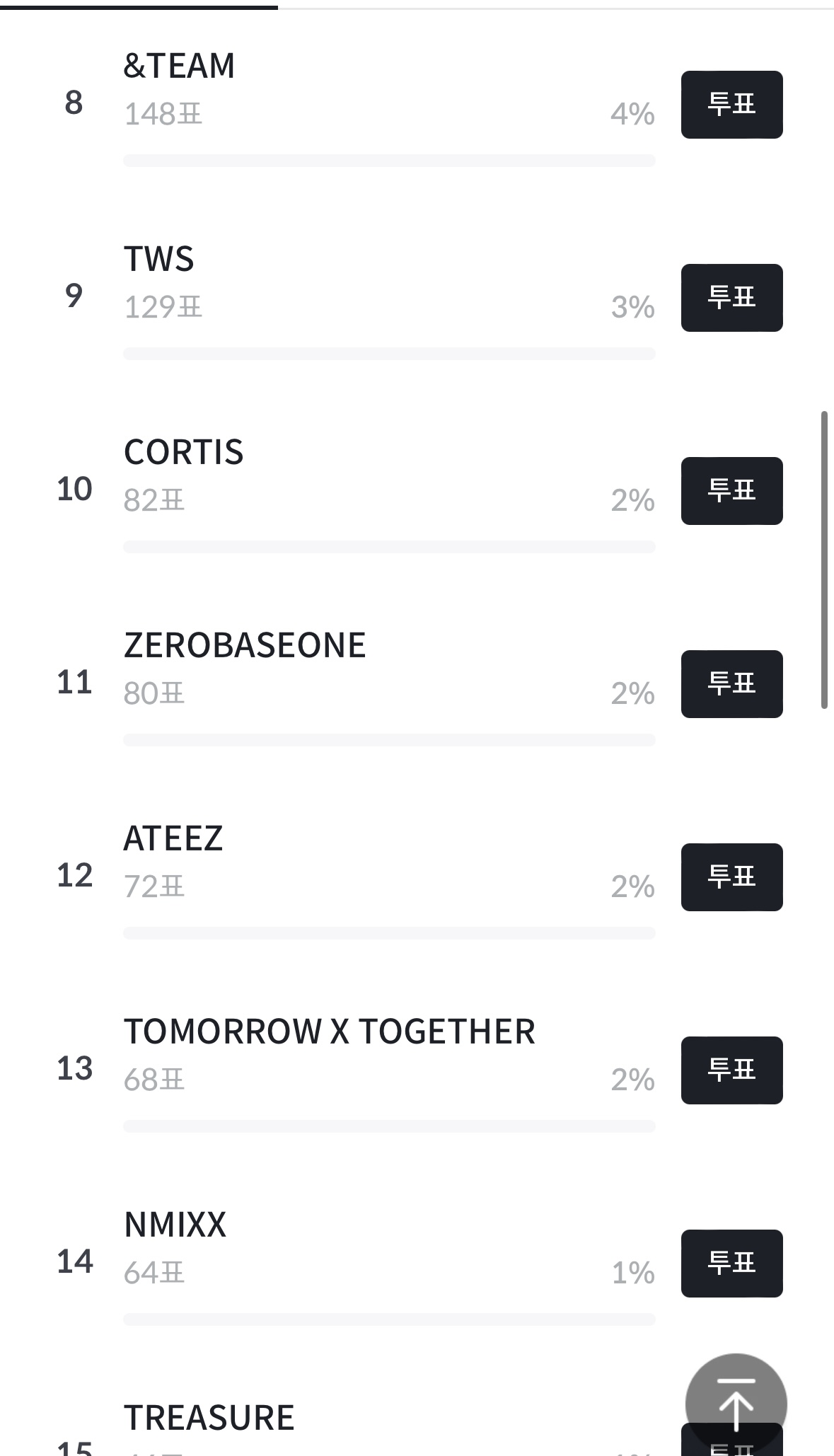Click 투표 beside TOMORROW X TOGETHER

click(731, 1070)
